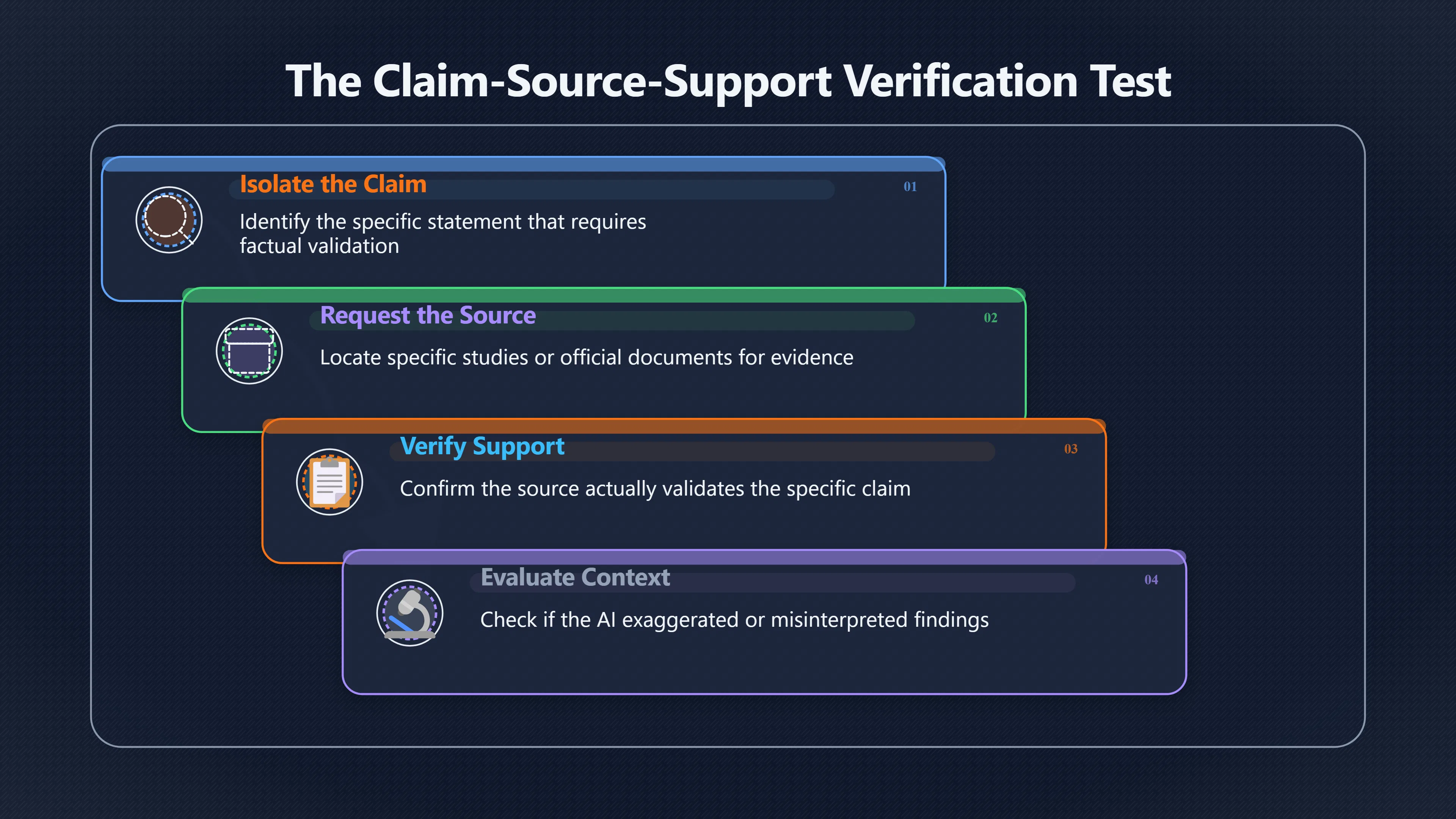The height and width of the screenshot is (819, 1456).
Task: Click the clipboard icon for Verify Support
Action: point(329,482)
